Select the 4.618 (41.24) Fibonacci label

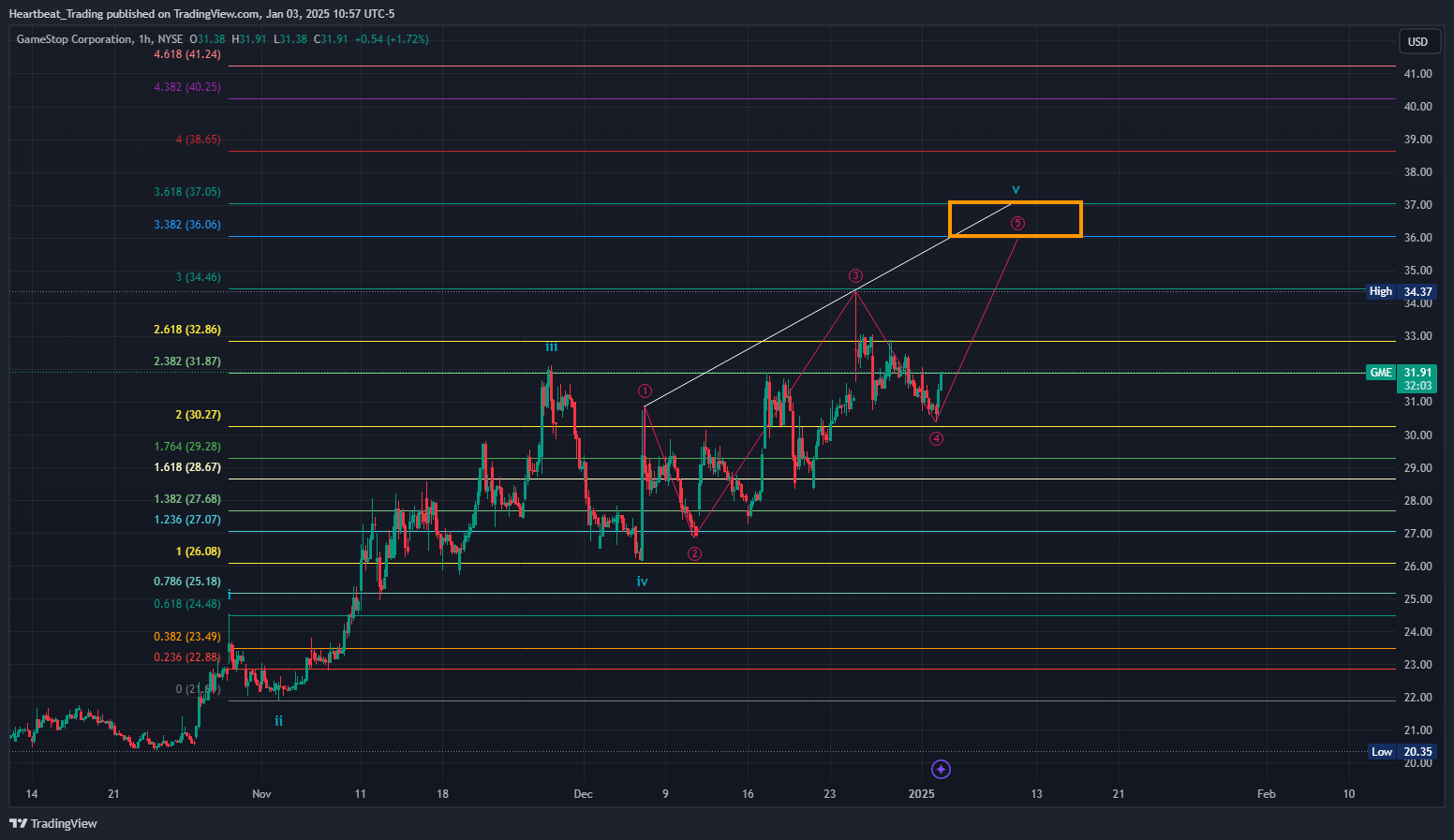point(187,54)
